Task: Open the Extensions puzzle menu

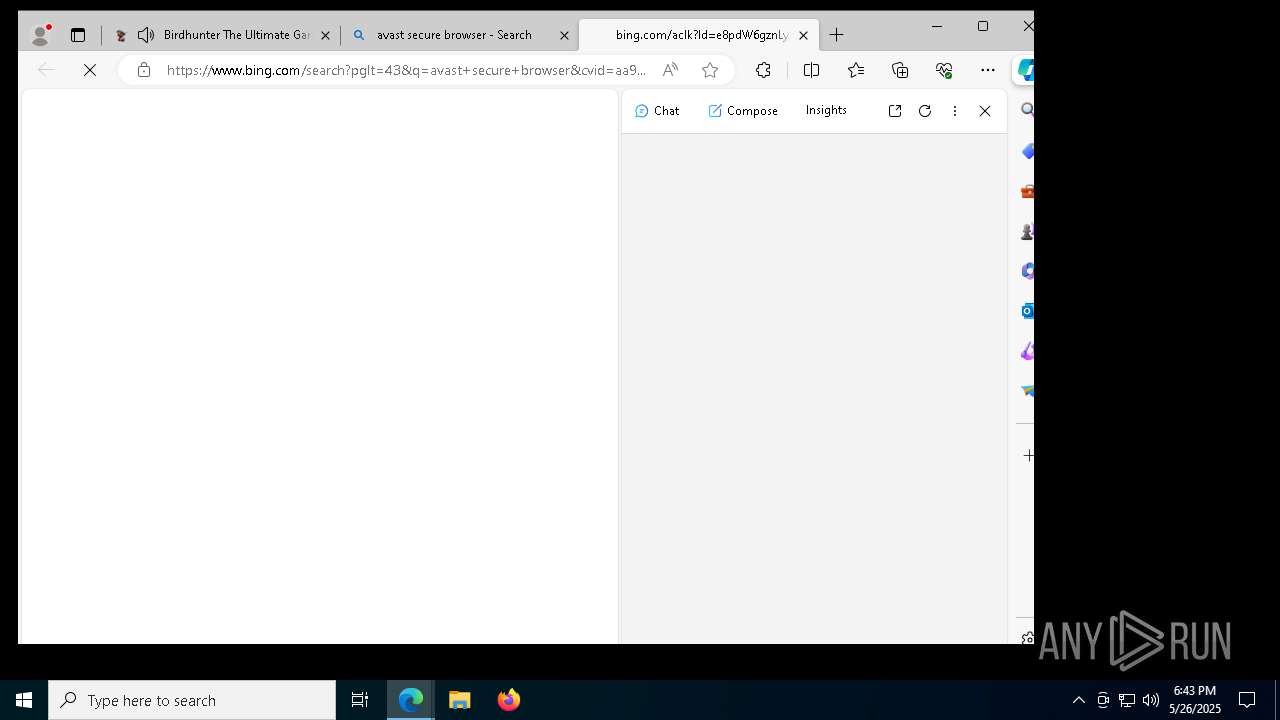Action: 763,70
